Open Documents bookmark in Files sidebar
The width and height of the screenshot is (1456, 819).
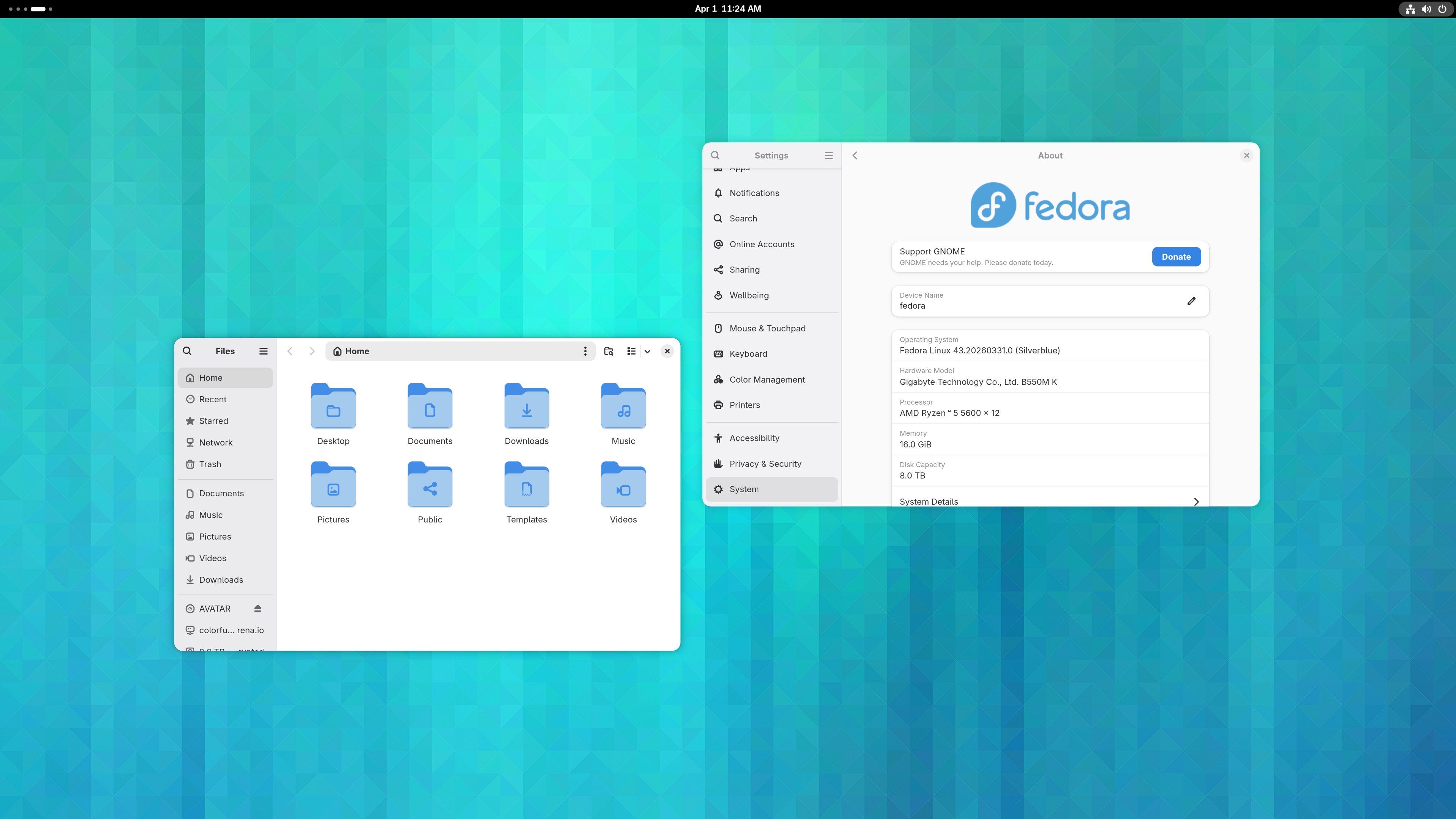(225, 493)
